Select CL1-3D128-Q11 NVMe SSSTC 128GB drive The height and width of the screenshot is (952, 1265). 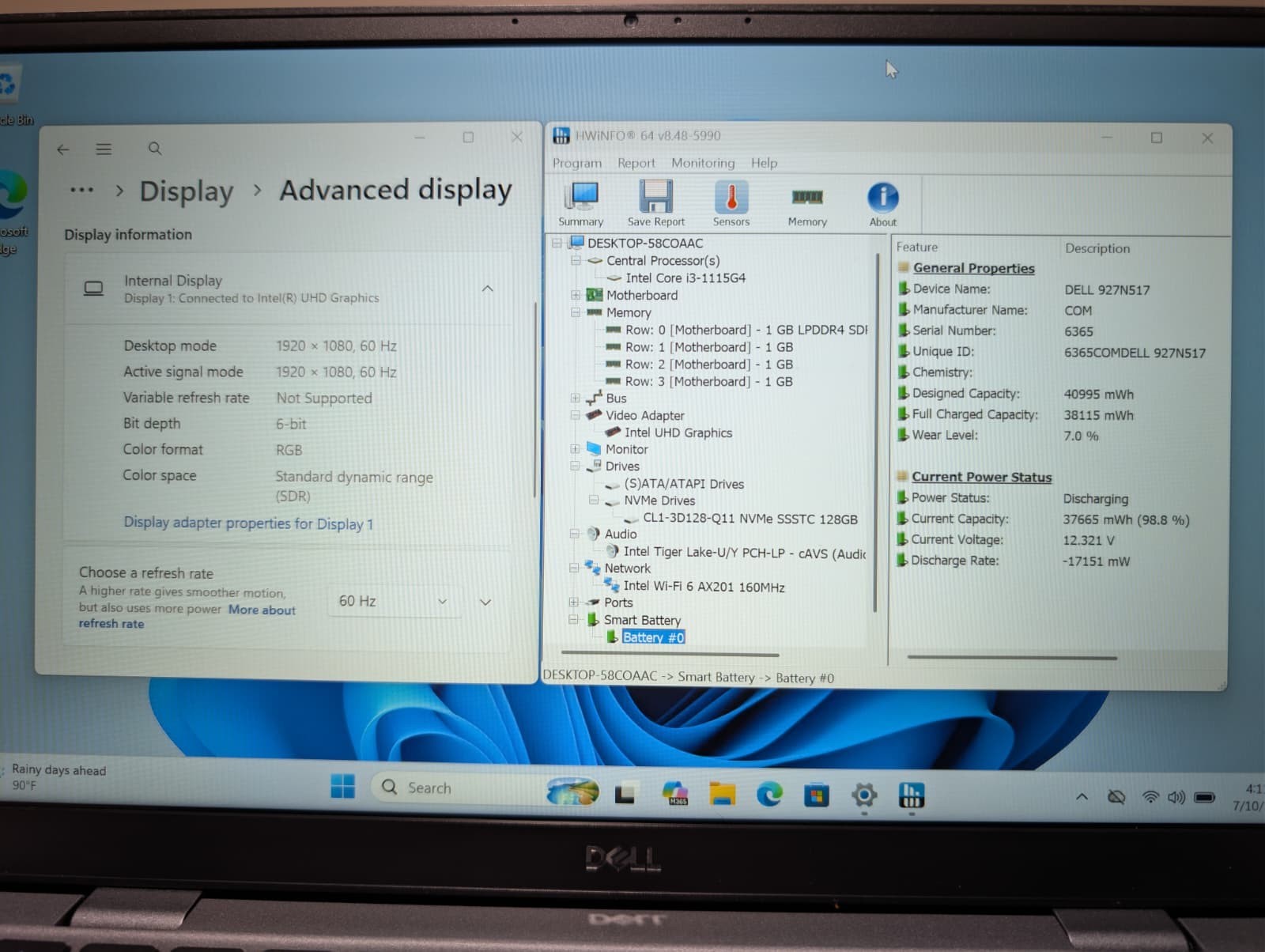click(750, 519)
